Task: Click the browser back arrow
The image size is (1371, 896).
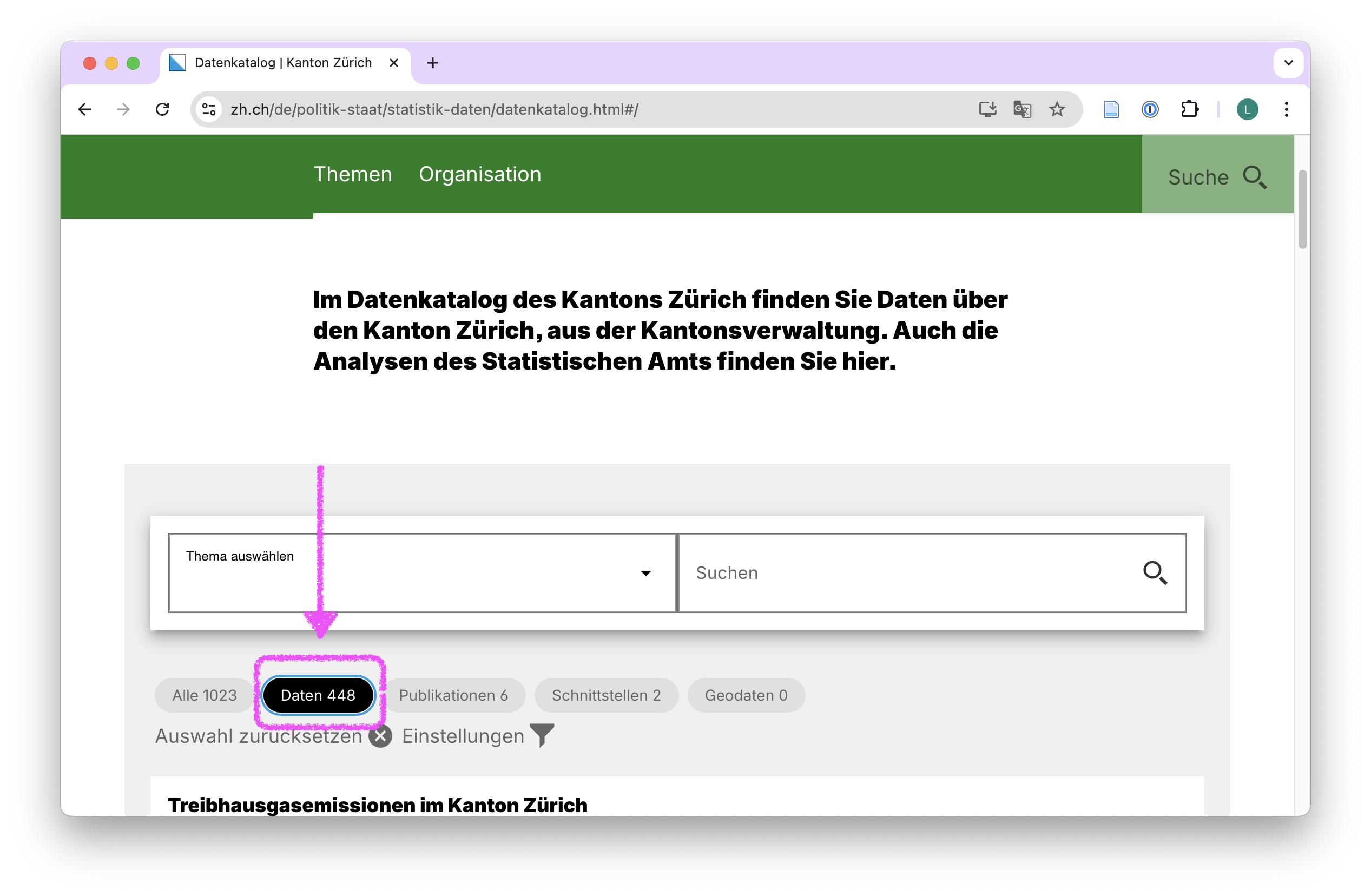Action: (85, 109)
